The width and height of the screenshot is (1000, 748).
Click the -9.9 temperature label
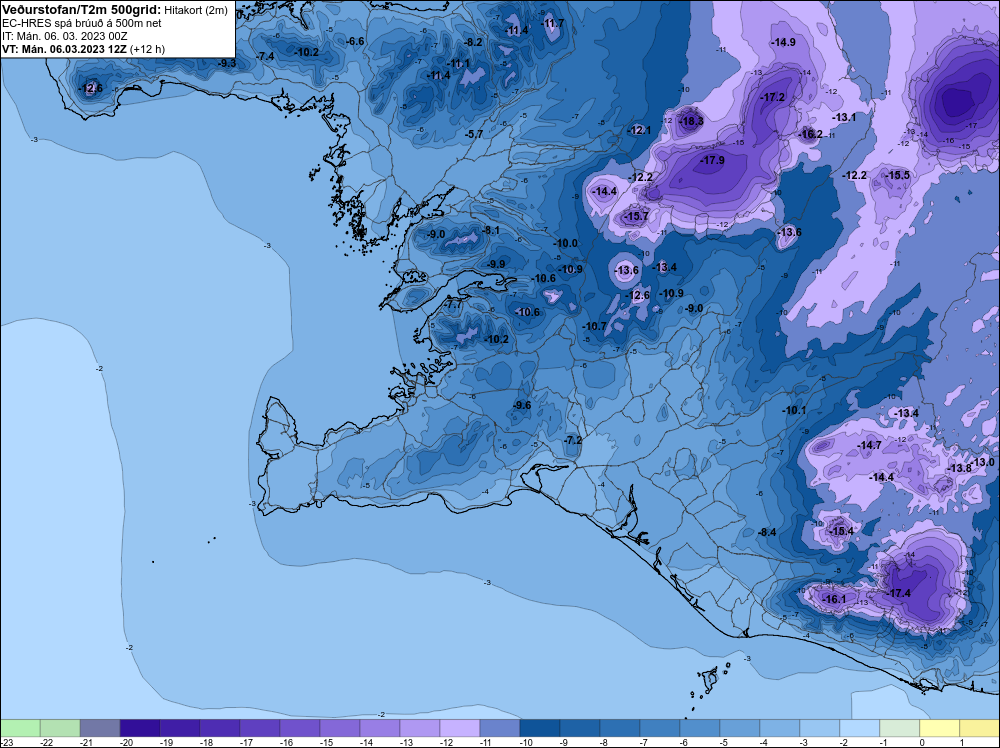pos(496,264)
